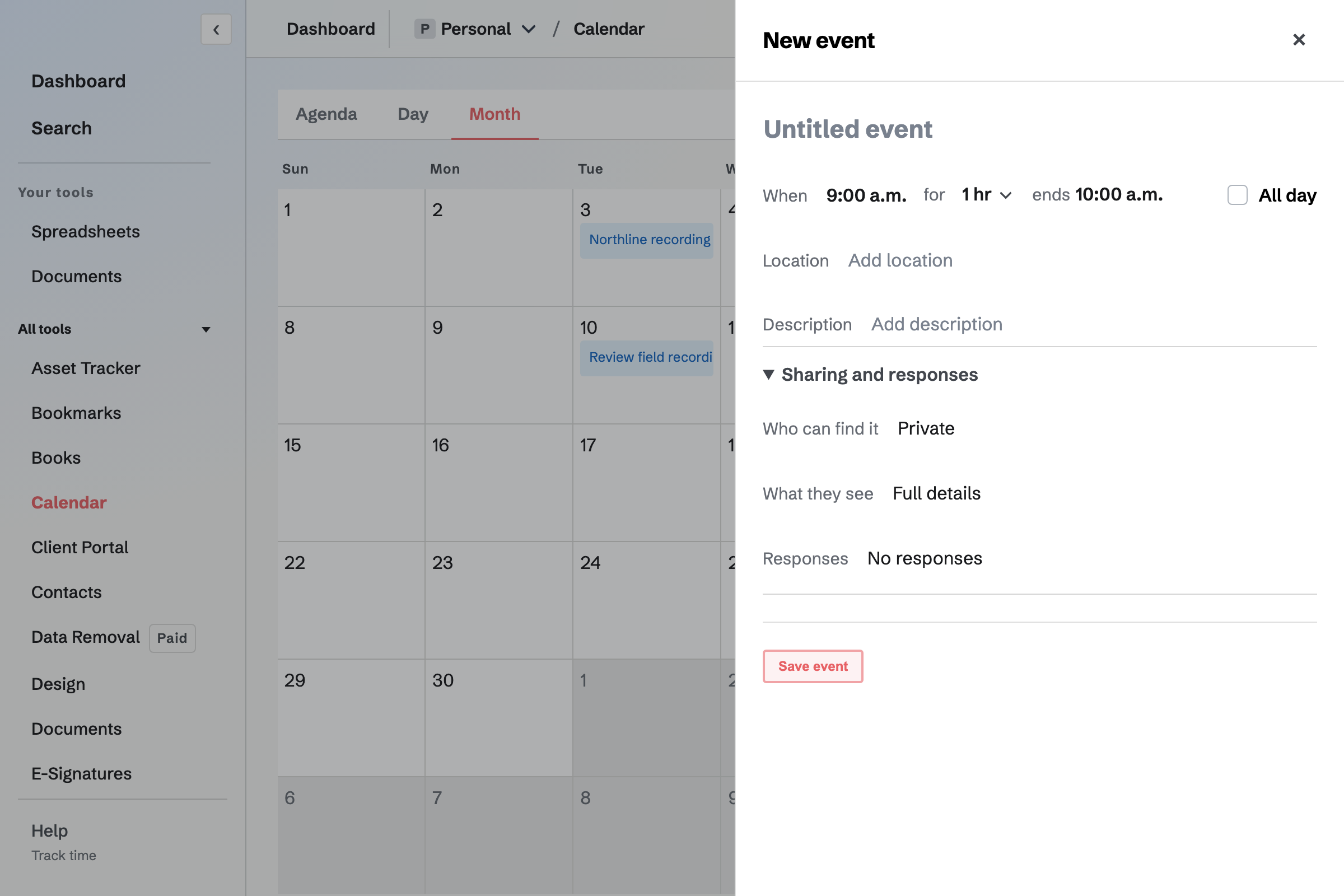The image size is (1344, 896).
Task: Close the New event panel
Action: pyautogui.click(x=1299, y=40)
